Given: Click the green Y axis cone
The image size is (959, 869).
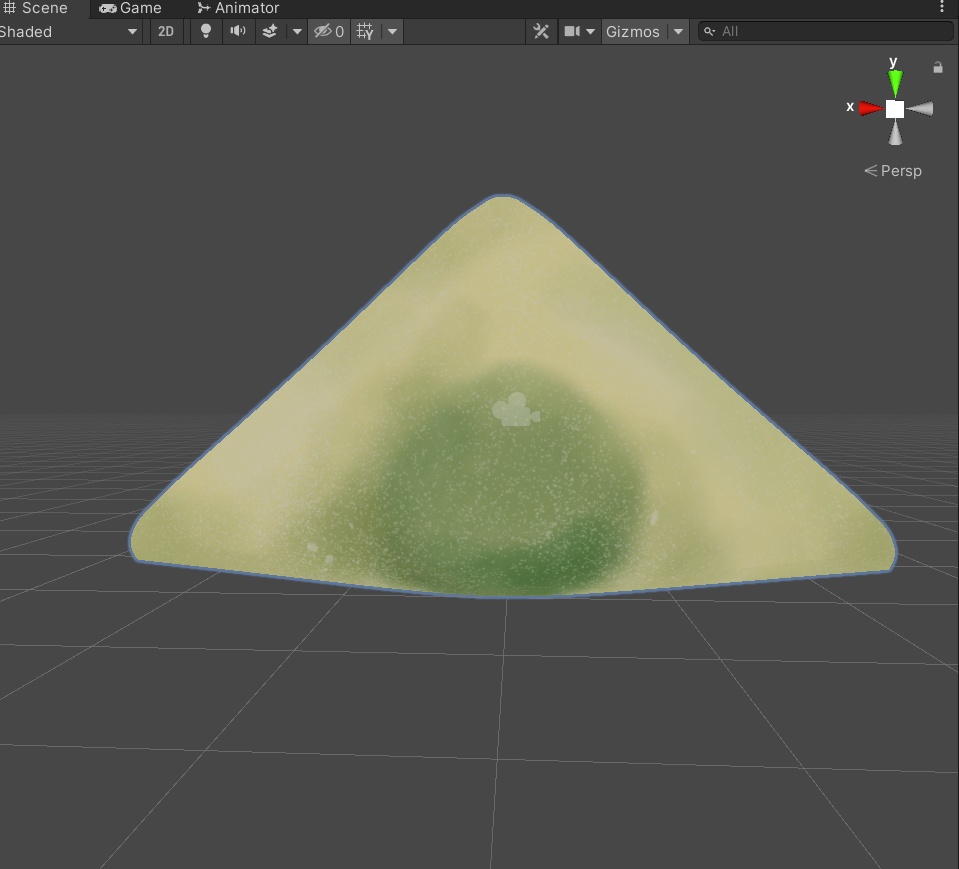Looking at the screenshot, I should pos(895,83).
